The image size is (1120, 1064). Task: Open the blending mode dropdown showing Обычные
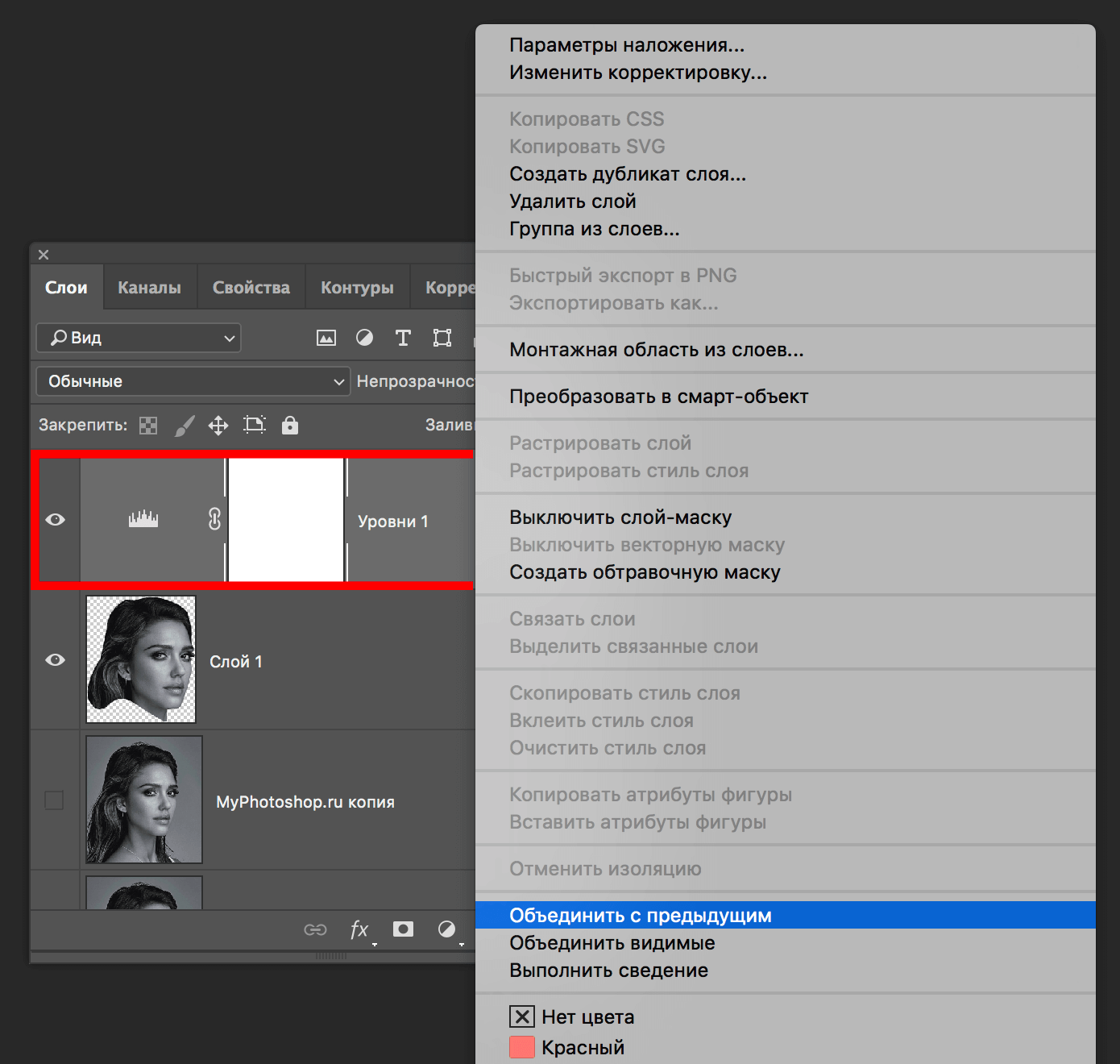192,380
